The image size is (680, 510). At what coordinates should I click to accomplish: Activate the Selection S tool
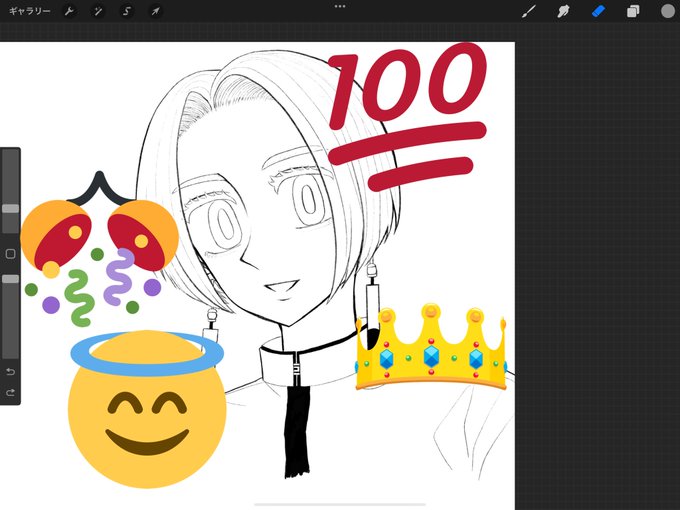pos(127,11)
